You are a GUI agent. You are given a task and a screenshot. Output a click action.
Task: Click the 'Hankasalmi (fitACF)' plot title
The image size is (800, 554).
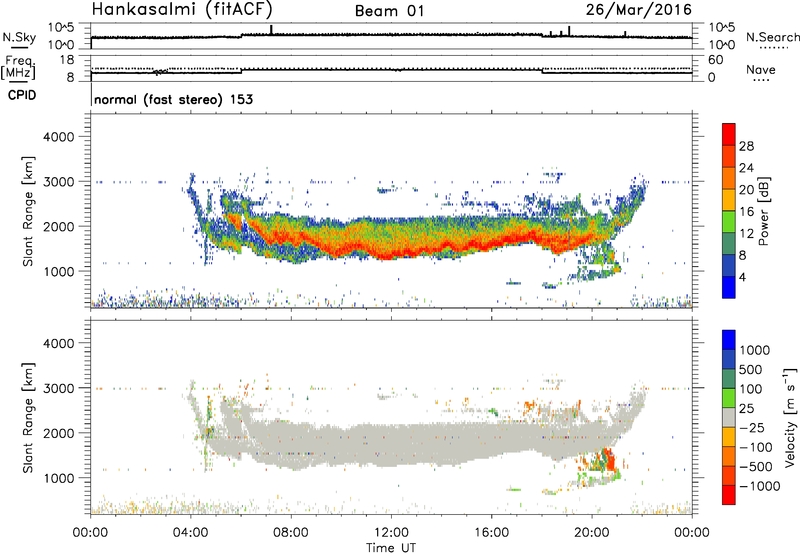tap(182, 9)
